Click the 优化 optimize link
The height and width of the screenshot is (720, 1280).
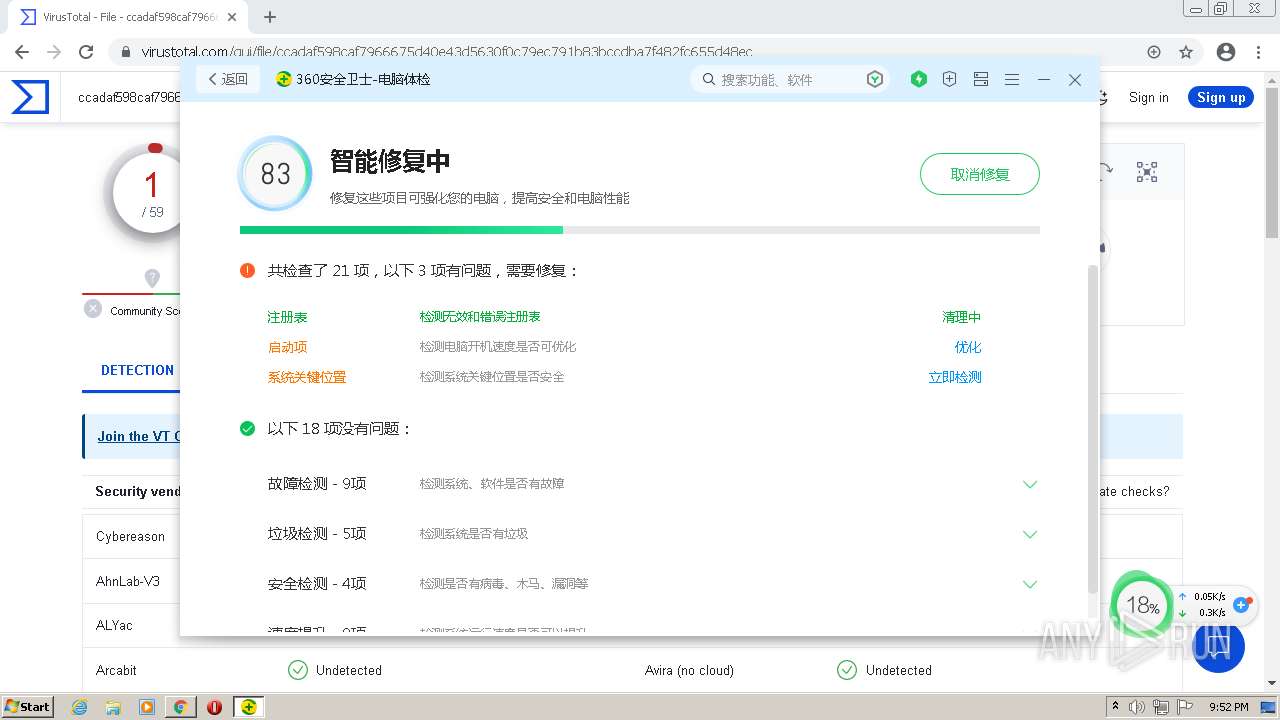tap(968, 347)
